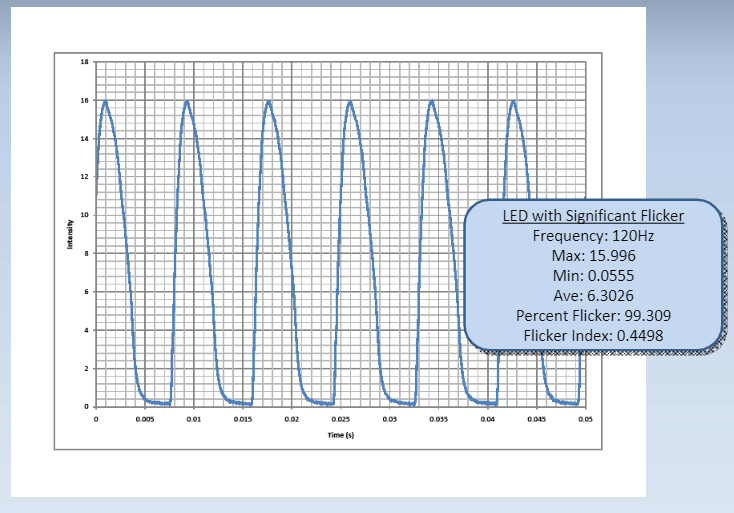Select the 18 label on intensity axis
The image size is (734, 513).
coord(84,62)
